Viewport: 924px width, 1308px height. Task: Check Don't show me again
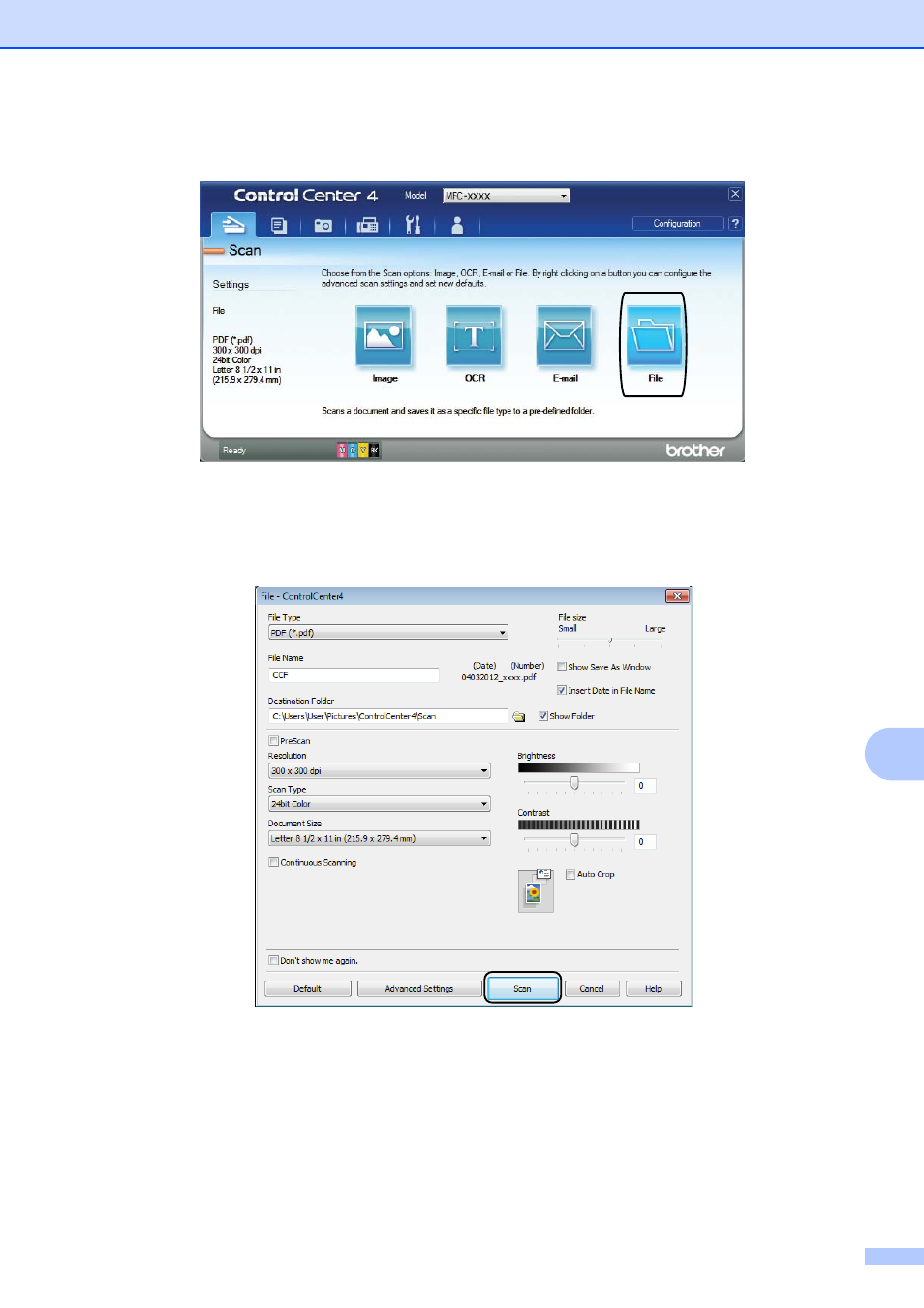(273, 961)
